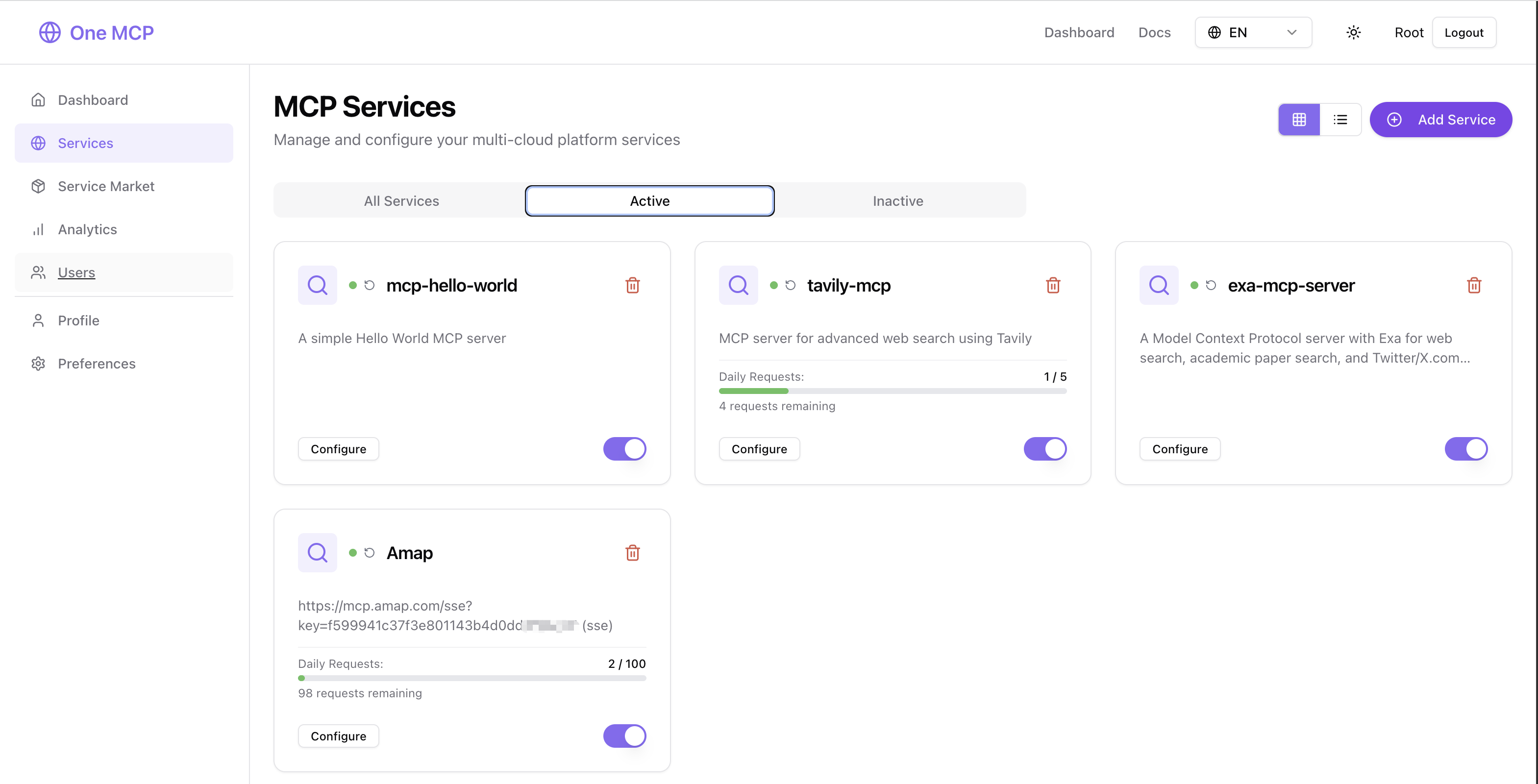The height and width of the screenshot is (784, 1538).
Task: Switch to grid view layout
Action: pyautogui.click(x=1299, y=120)
